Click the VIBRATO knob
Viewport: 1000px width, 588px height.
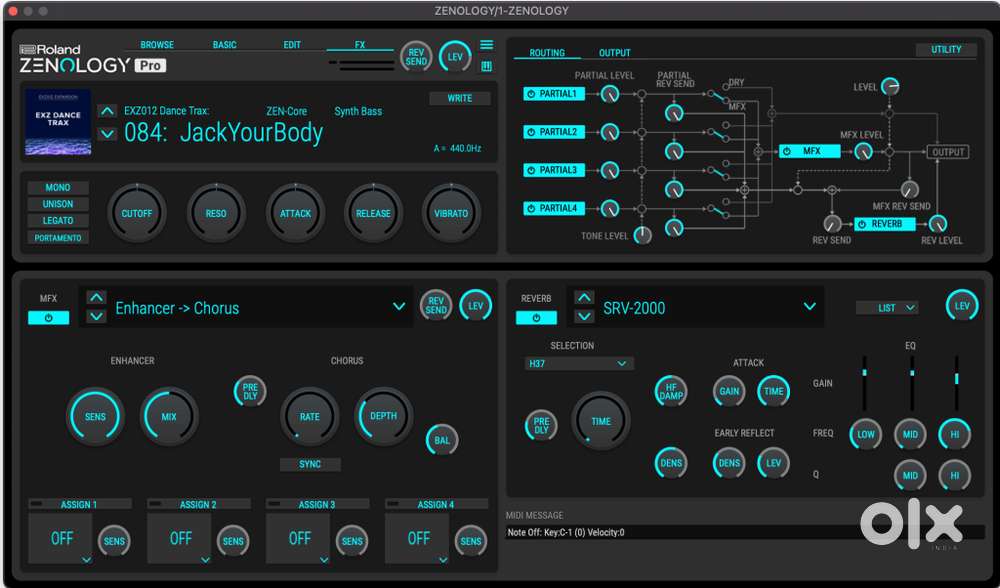[451, 213]
